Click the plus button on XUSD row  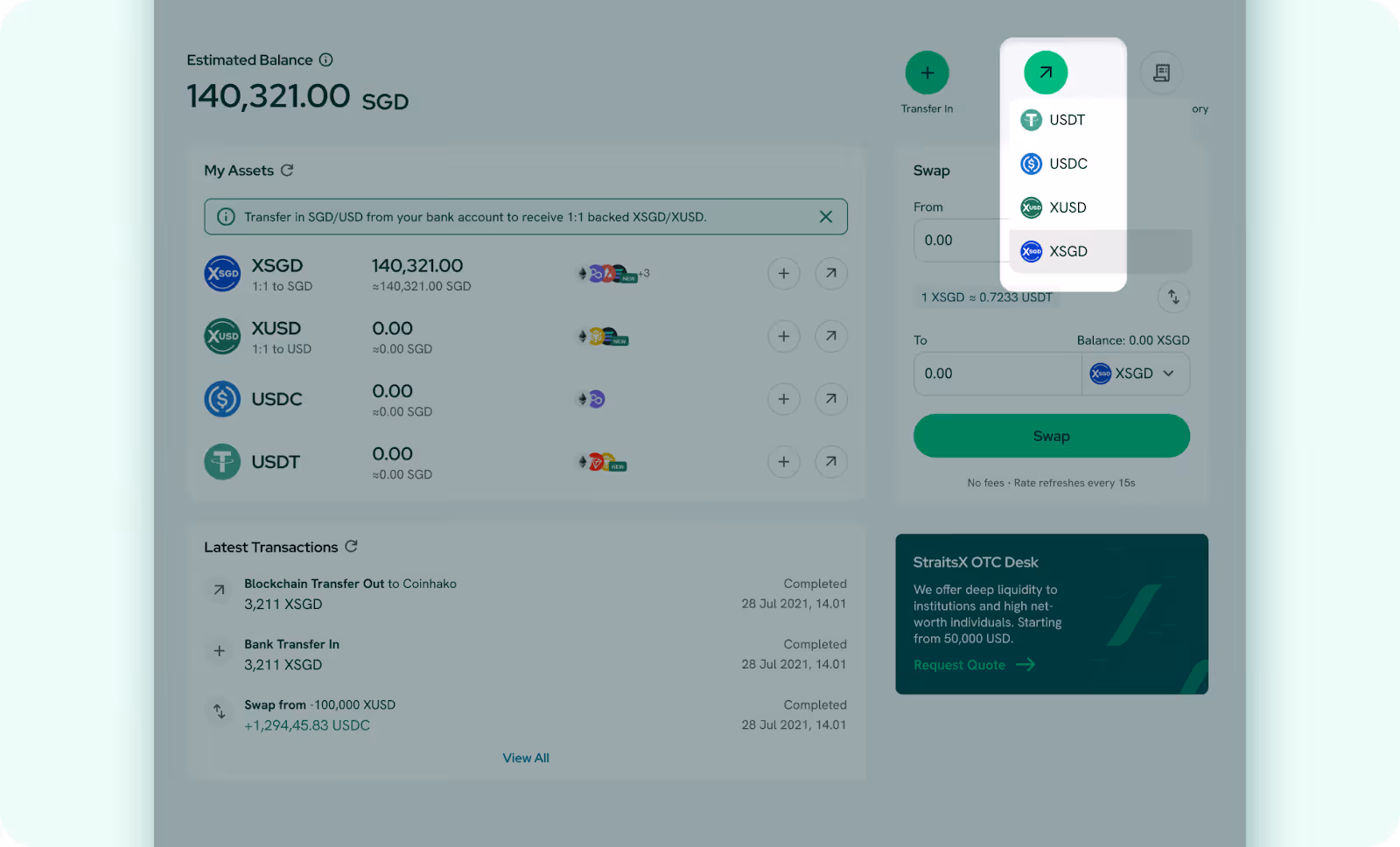(784, 336)
